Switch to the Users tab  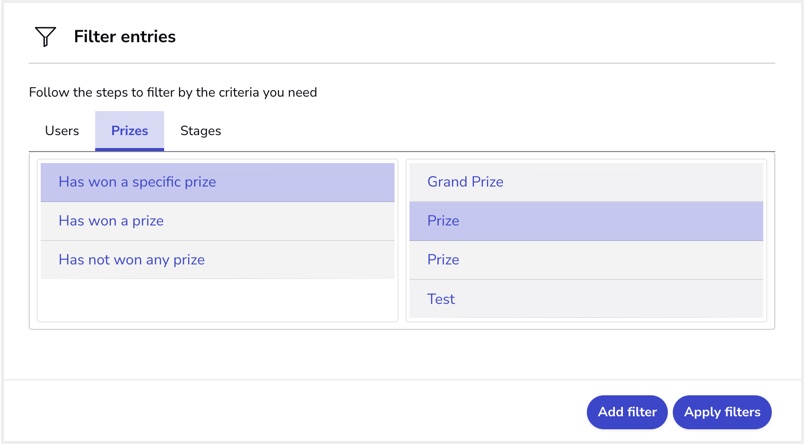(x=62, y=131)
